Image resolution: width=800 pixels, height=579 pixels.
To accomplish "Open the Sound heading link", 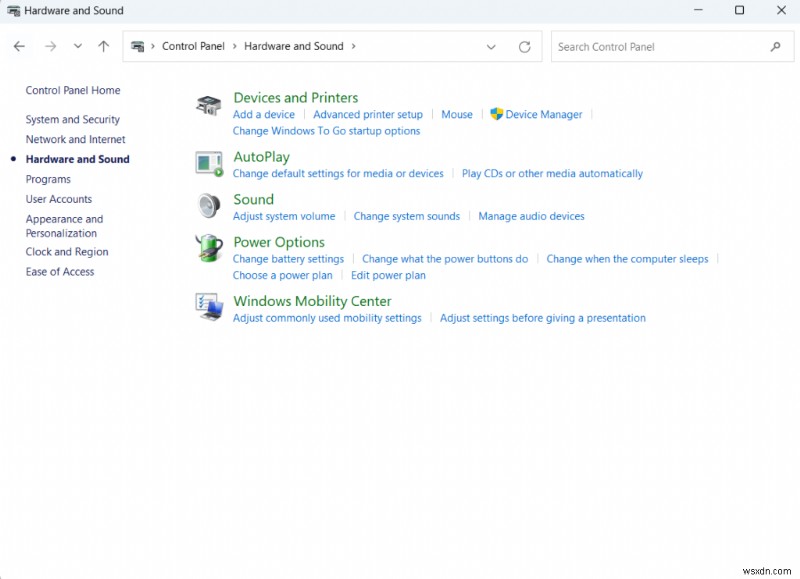I will pos(254,199).
